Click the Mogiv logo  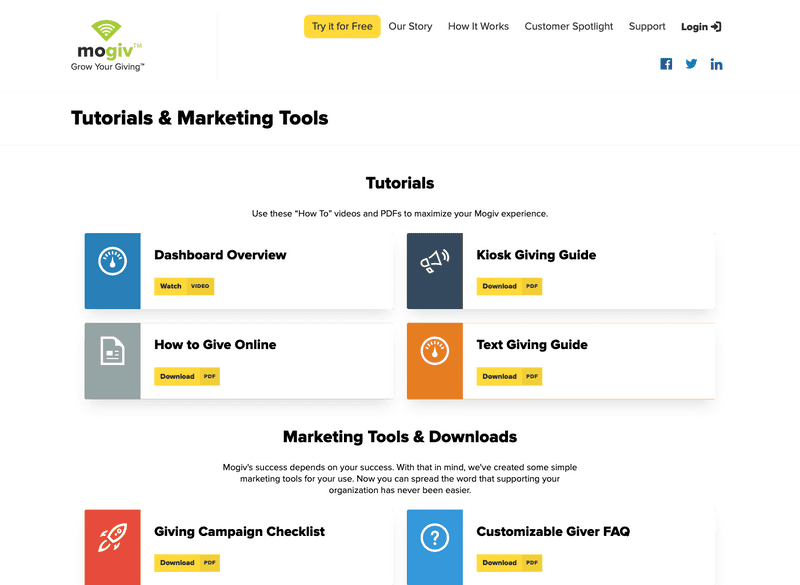pyautogui.click(x=108, y=45)
